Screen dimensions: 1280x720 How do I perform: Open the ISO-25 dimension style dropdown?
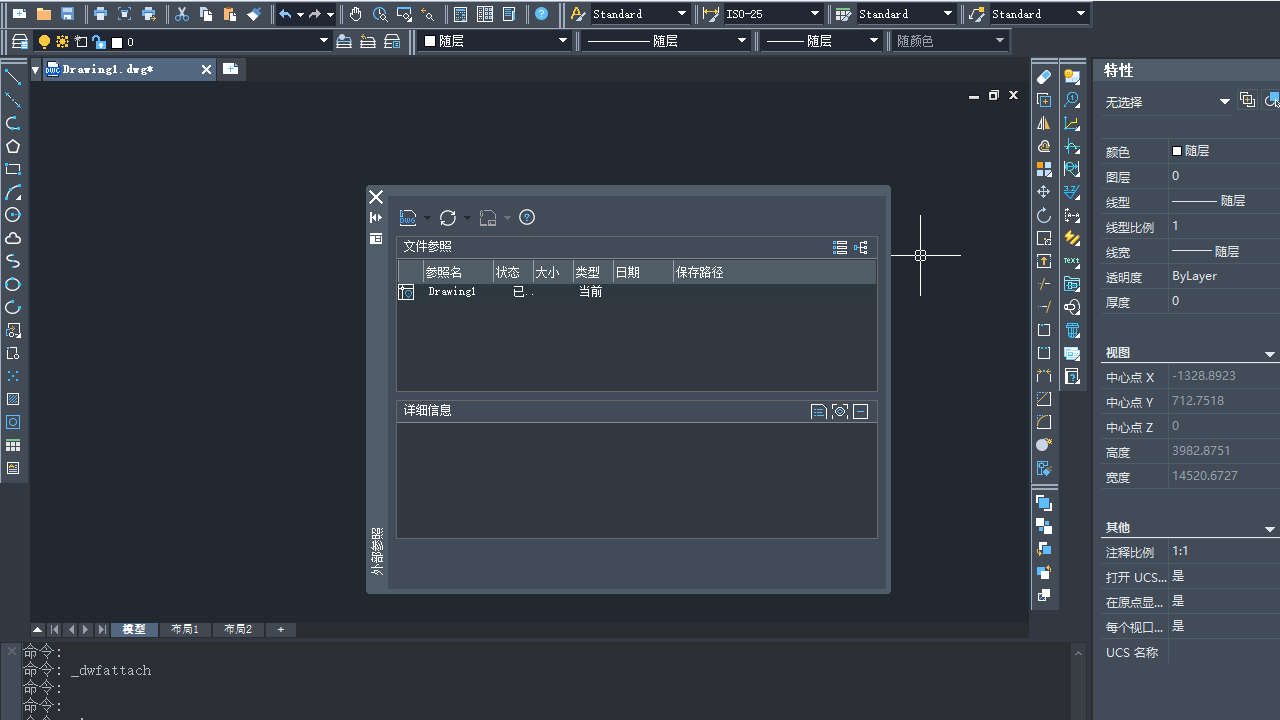[x=815, y=14]
